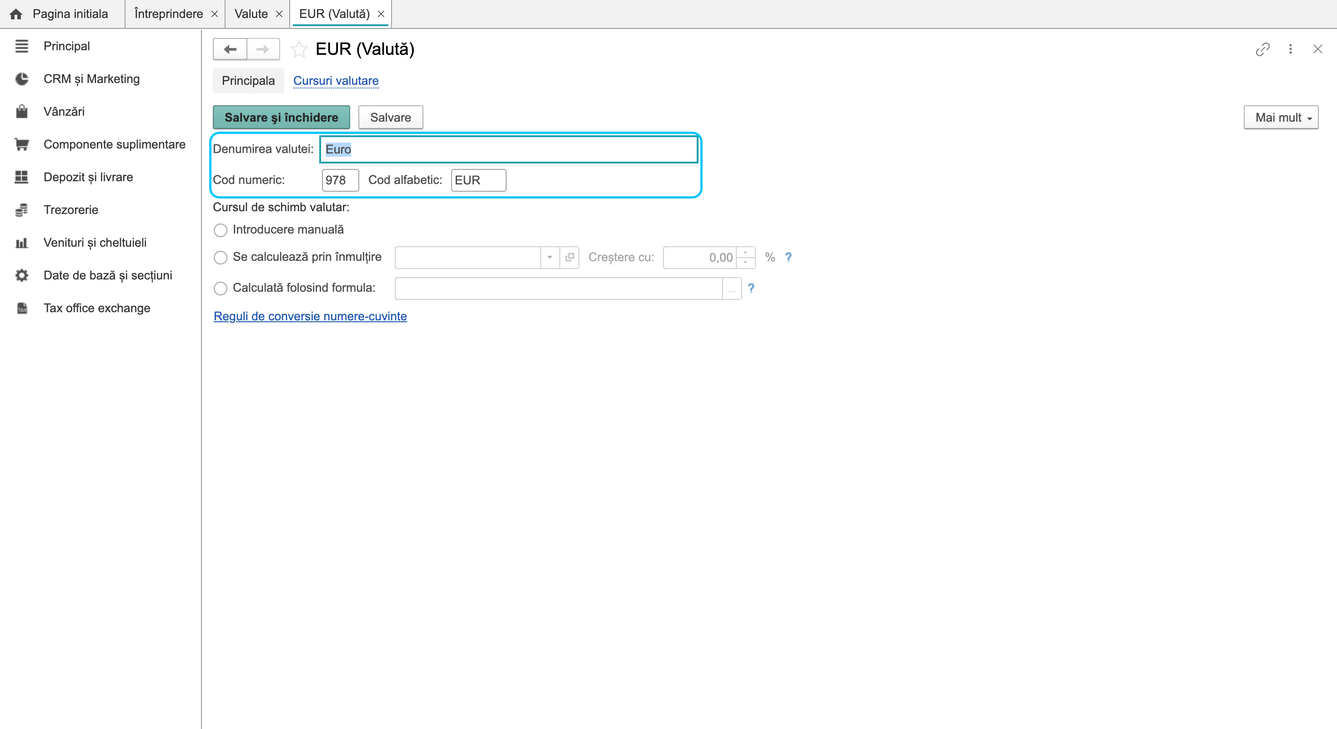Viewport: 1337px width, 729px height.
Task: Go to home page icon
Action: pyautogui.click(x=16, y=14)
